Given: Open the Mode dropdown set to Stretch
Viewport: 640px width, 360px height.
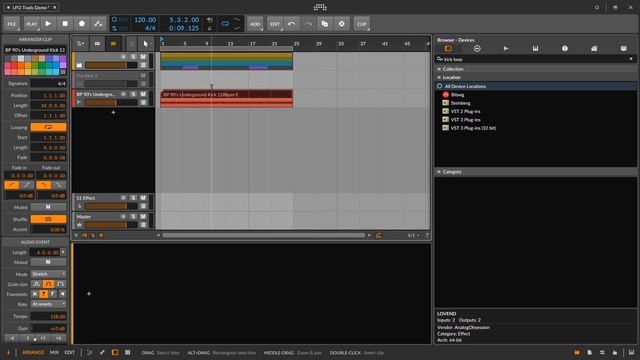Looking at the screenshot, I should (x=48, y=274).
